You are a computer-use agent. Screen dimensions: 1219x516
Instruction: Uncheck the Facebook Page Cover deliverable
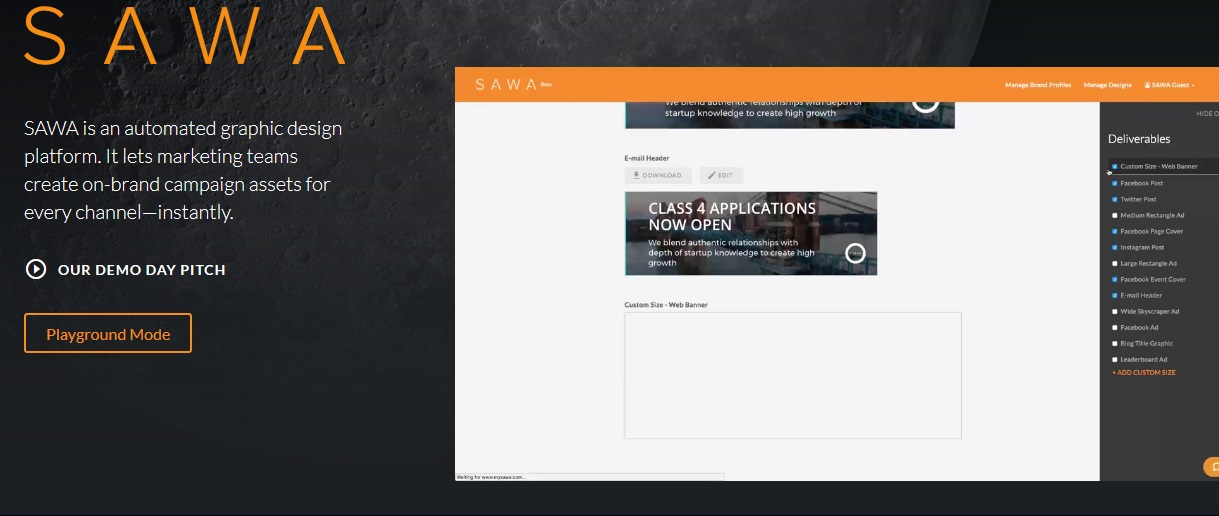[1115, 231]
